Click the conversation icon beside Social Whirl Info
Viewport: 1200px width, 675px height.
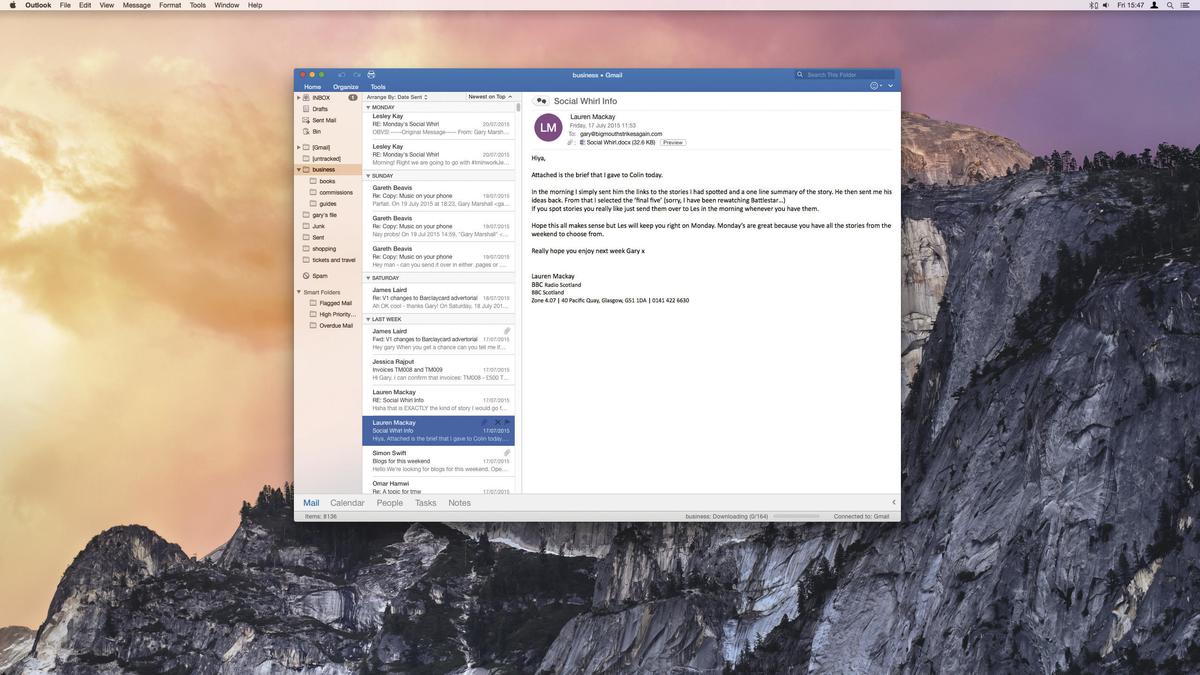point(541,101)
